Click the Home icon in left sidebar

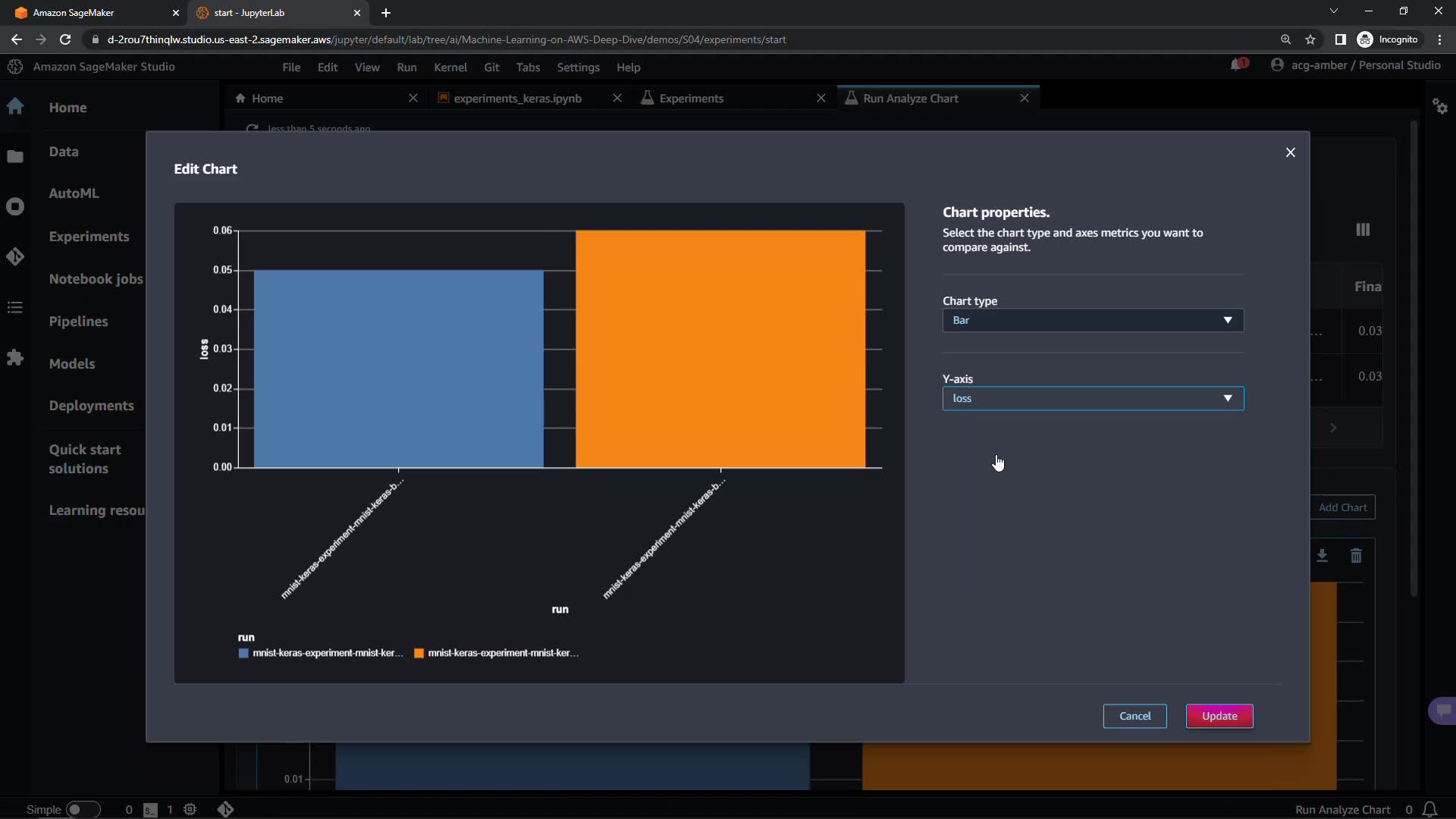15,107
